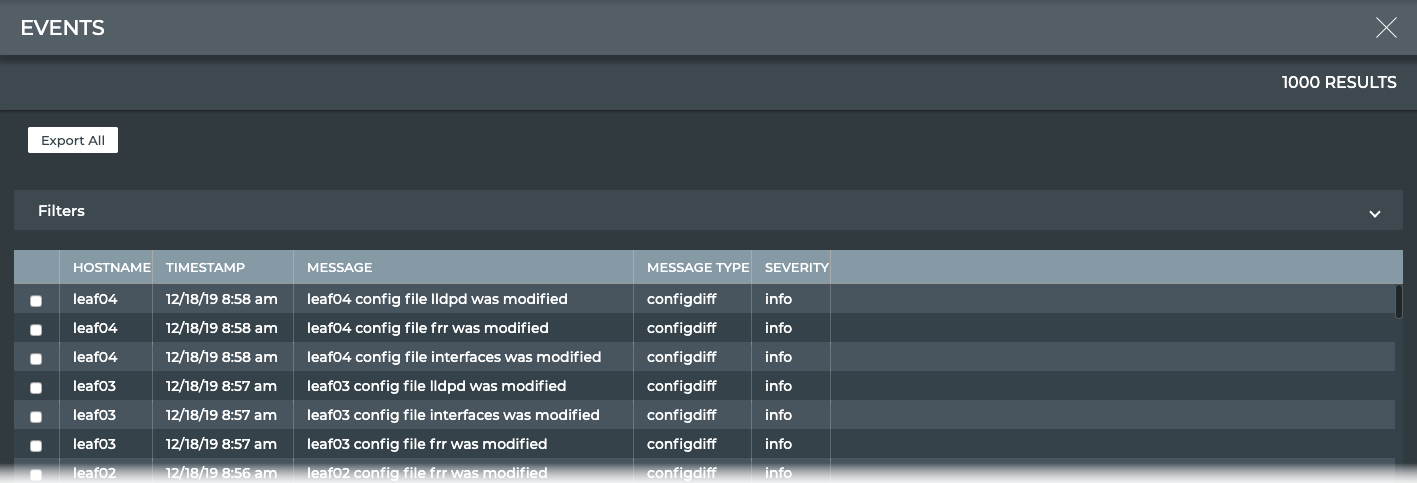The height and width of the screenshot is (483, 1417).
Task: Sort by the Message Type column header
Action: click(697, 267)
